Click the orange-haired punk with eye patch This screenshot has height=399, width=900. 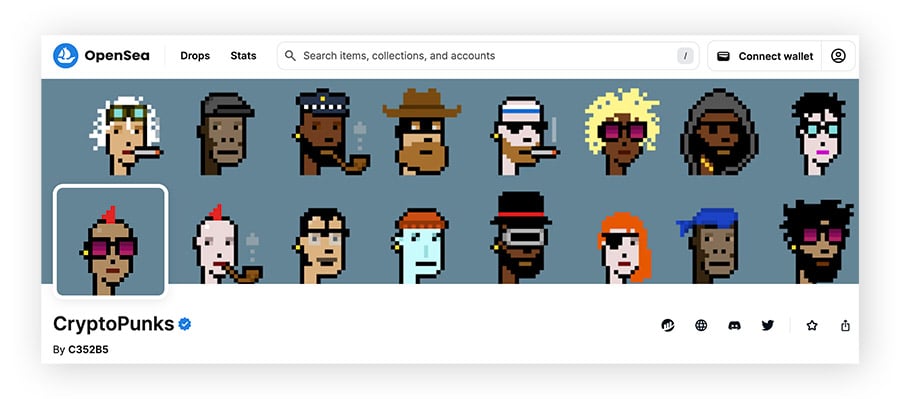click(x=624, y=248)
